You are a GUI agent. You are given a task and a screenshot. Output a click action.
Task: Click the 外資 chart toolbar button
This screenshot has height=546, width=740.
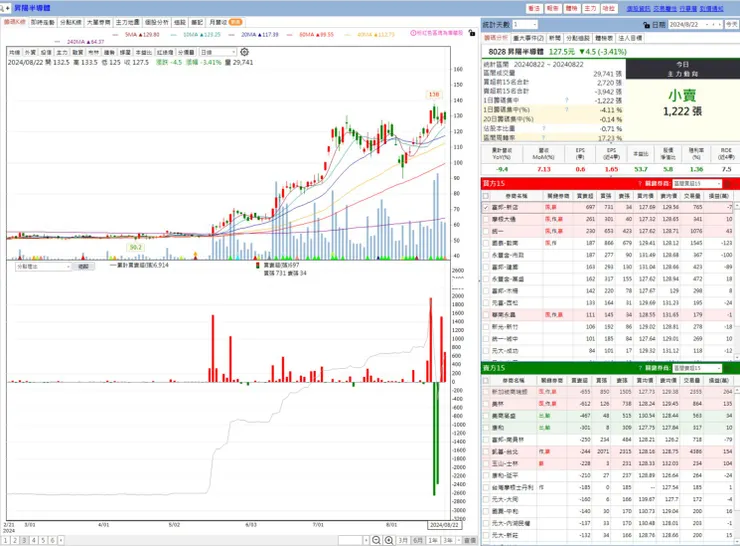(30, 52)
